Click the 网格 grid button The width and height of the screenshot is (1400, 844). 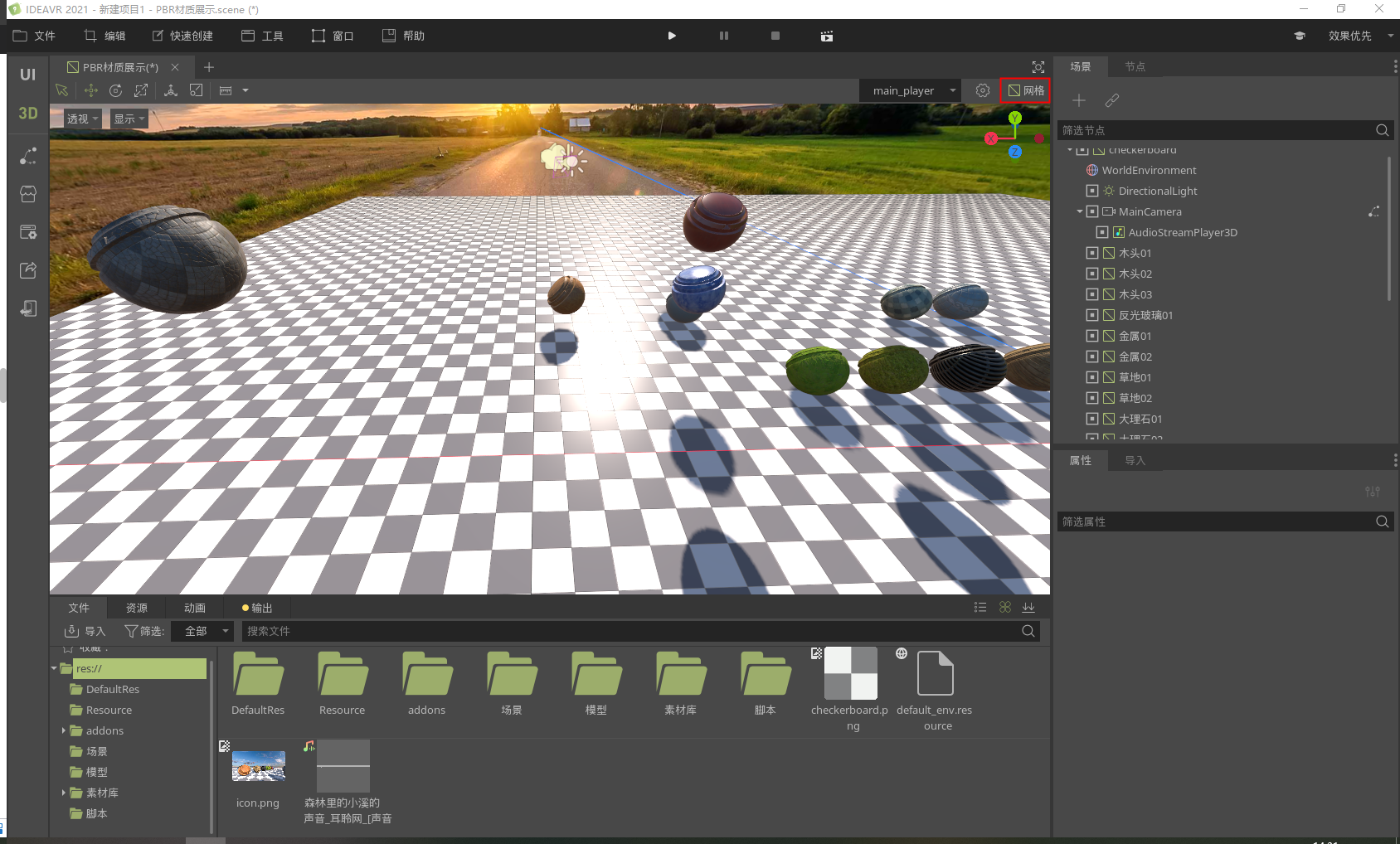(1026, 90)
